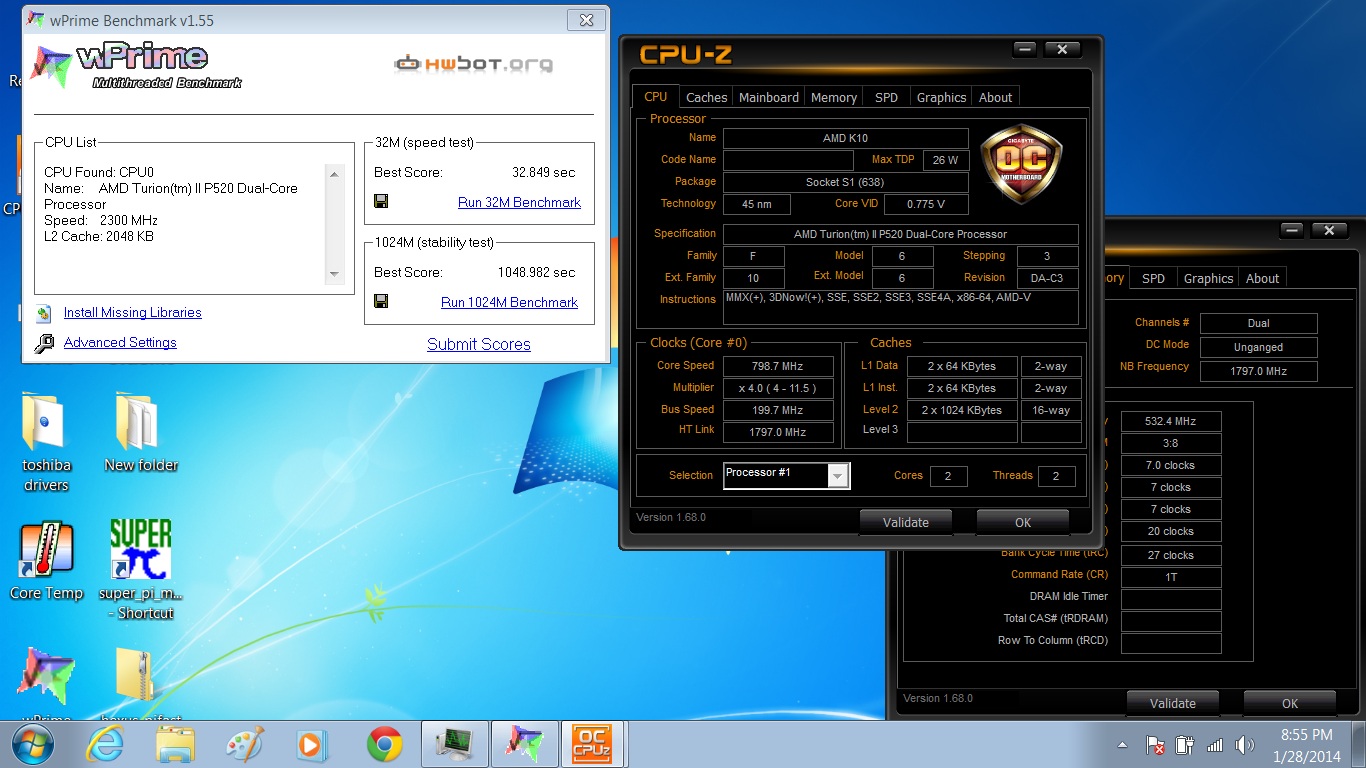The width and height of the screenshot is (1366, 768).
Task: Click the Gigabyte OC motherboard badge in CPU-Z
Action: click(1020, 164)
